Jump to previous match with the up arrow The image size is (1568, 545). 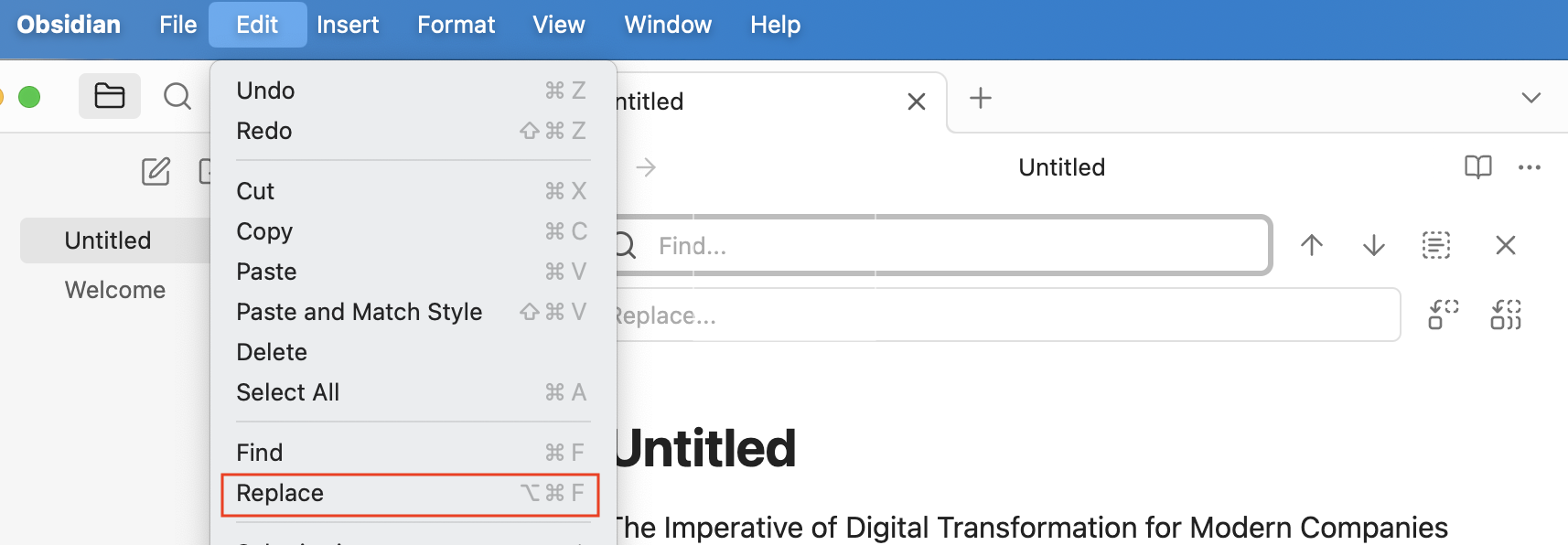point(1312,245)
